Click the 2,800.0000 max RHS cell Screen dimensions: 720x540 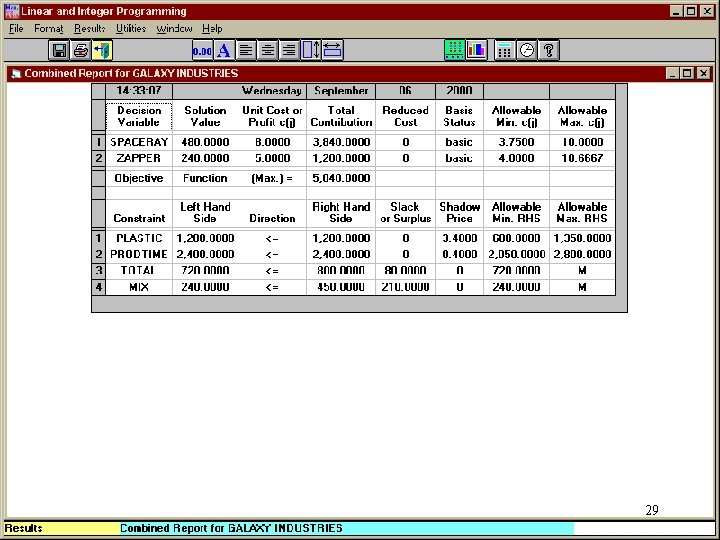click(582, 254)
